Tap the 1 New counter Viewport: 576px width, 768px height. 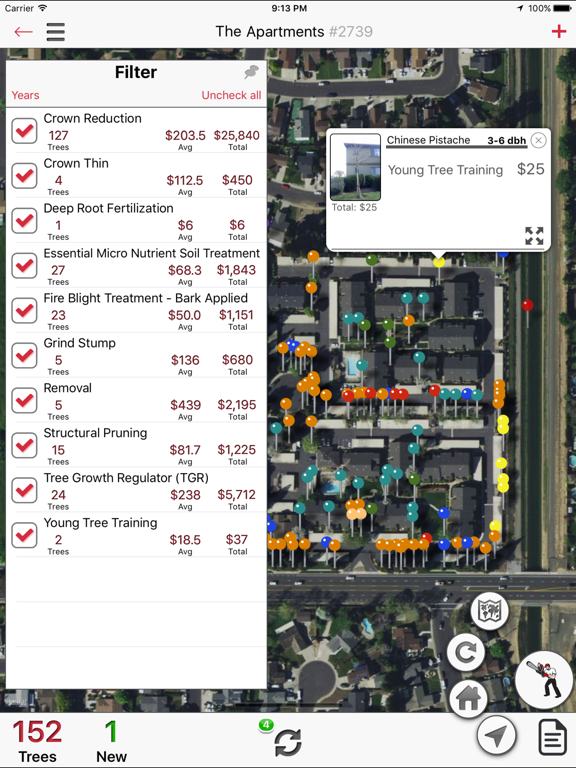tap(111, 741)
